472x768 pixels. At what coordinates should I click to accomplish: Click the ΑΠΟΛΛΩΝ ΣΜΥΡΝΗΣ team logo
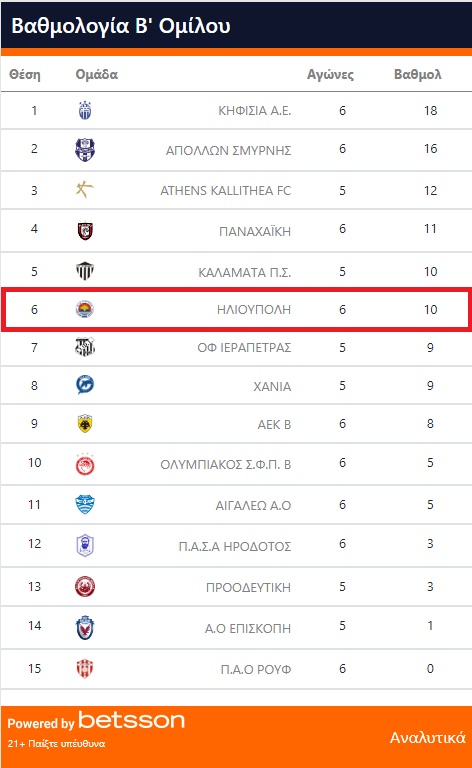coord(85,149)
